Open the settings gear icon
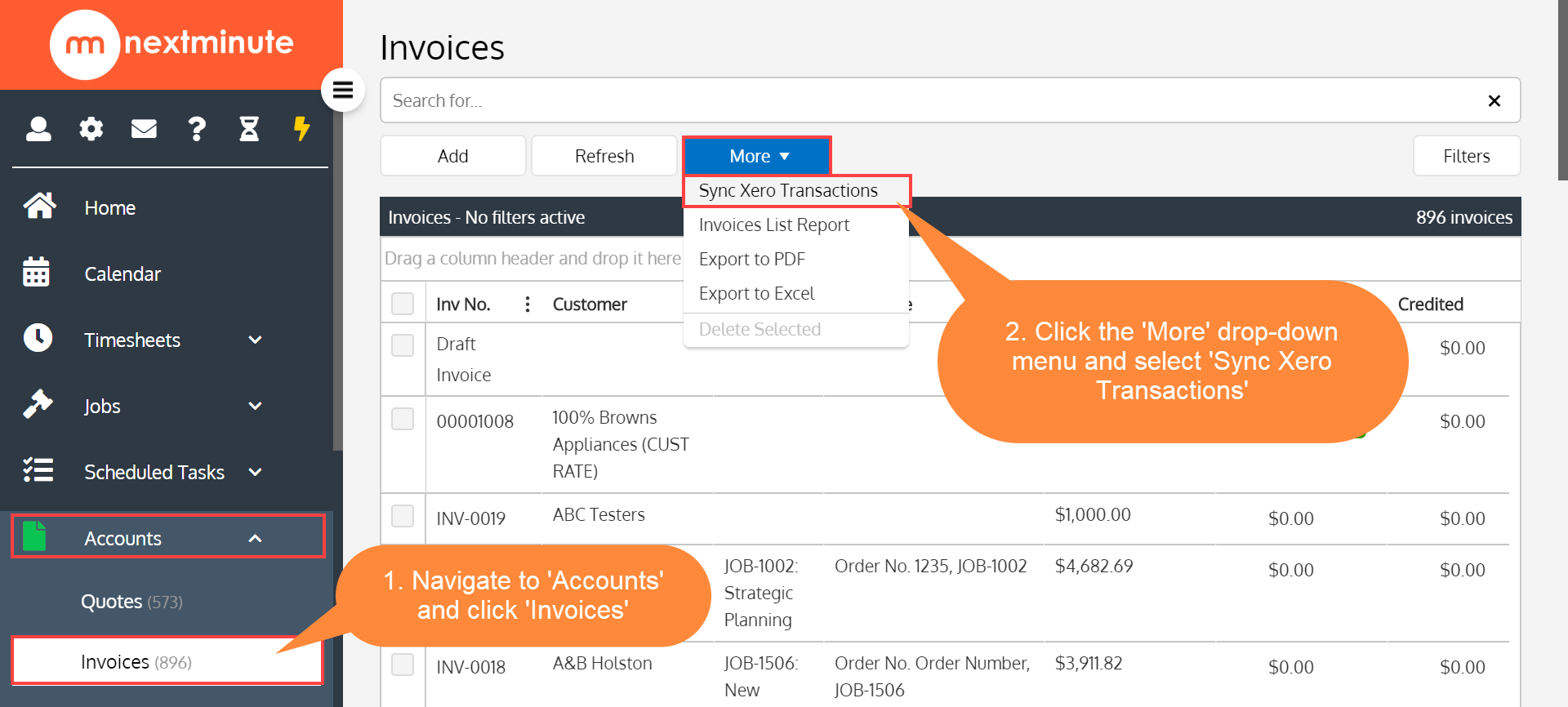 (91, 129)
